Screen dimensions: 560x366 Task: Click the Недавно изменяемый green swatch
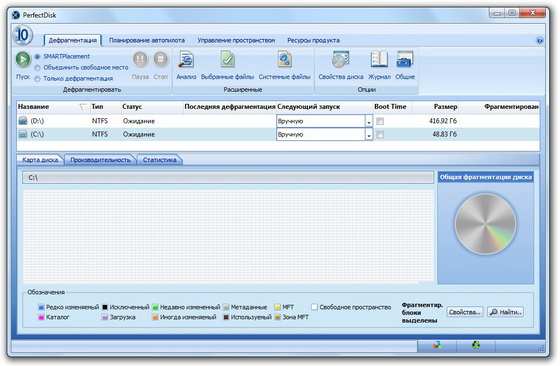(x=155, y=307)
